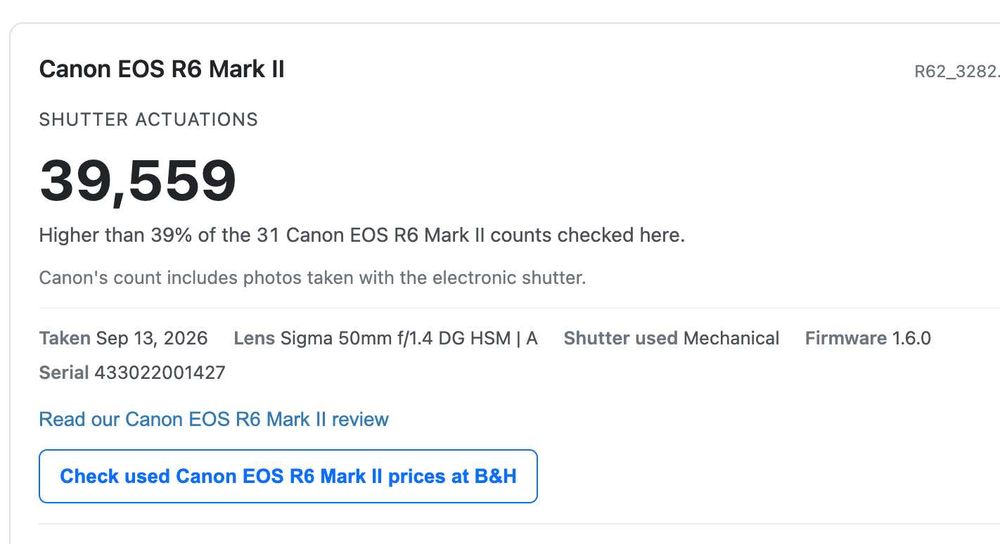The width and height of the screenshot is (1000, 544).
Task: Select the R62_3282 file name text
Action: coord(957,71)
